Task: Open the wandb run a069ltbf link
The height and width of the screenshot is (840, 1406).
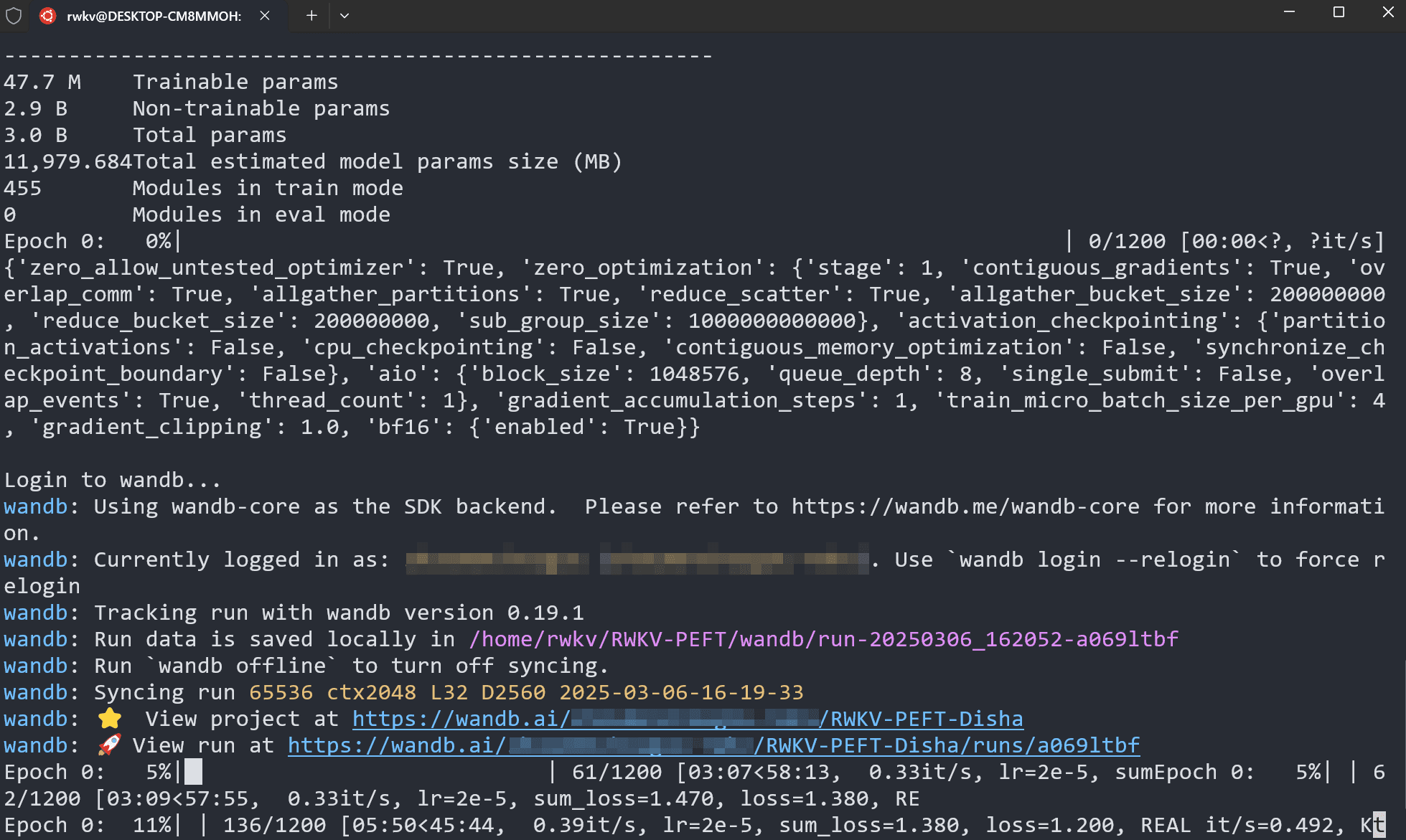Action: coord(713,745)
